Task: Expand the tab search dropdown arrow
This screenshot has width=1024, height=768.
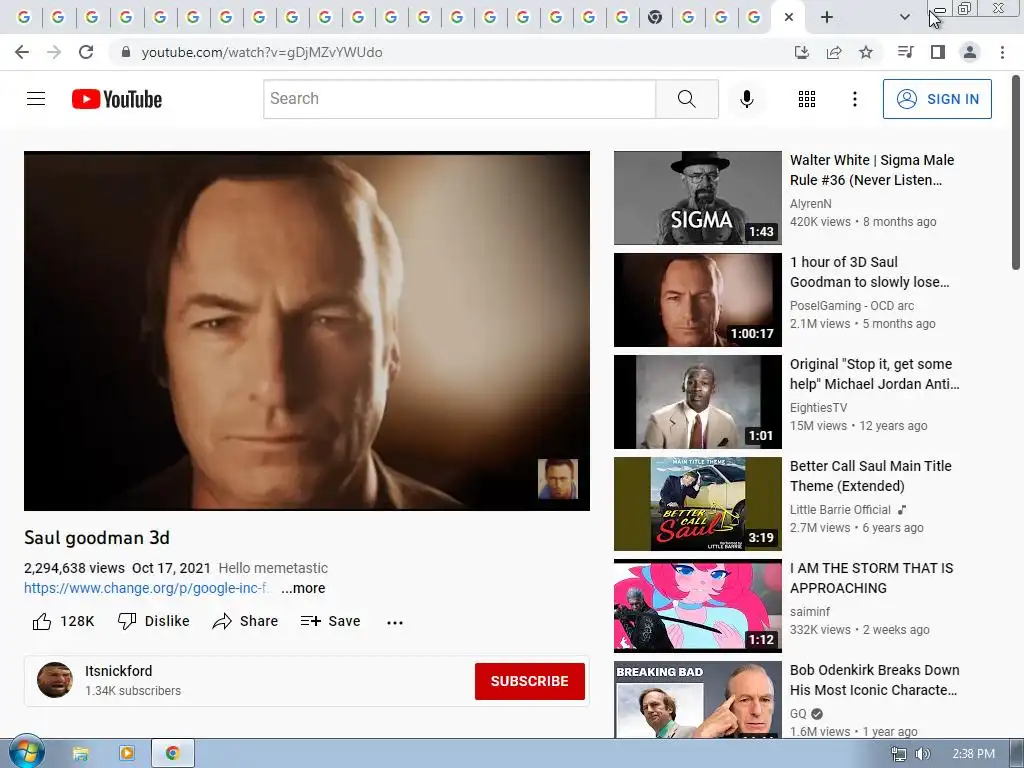Action: coord(904,17)
